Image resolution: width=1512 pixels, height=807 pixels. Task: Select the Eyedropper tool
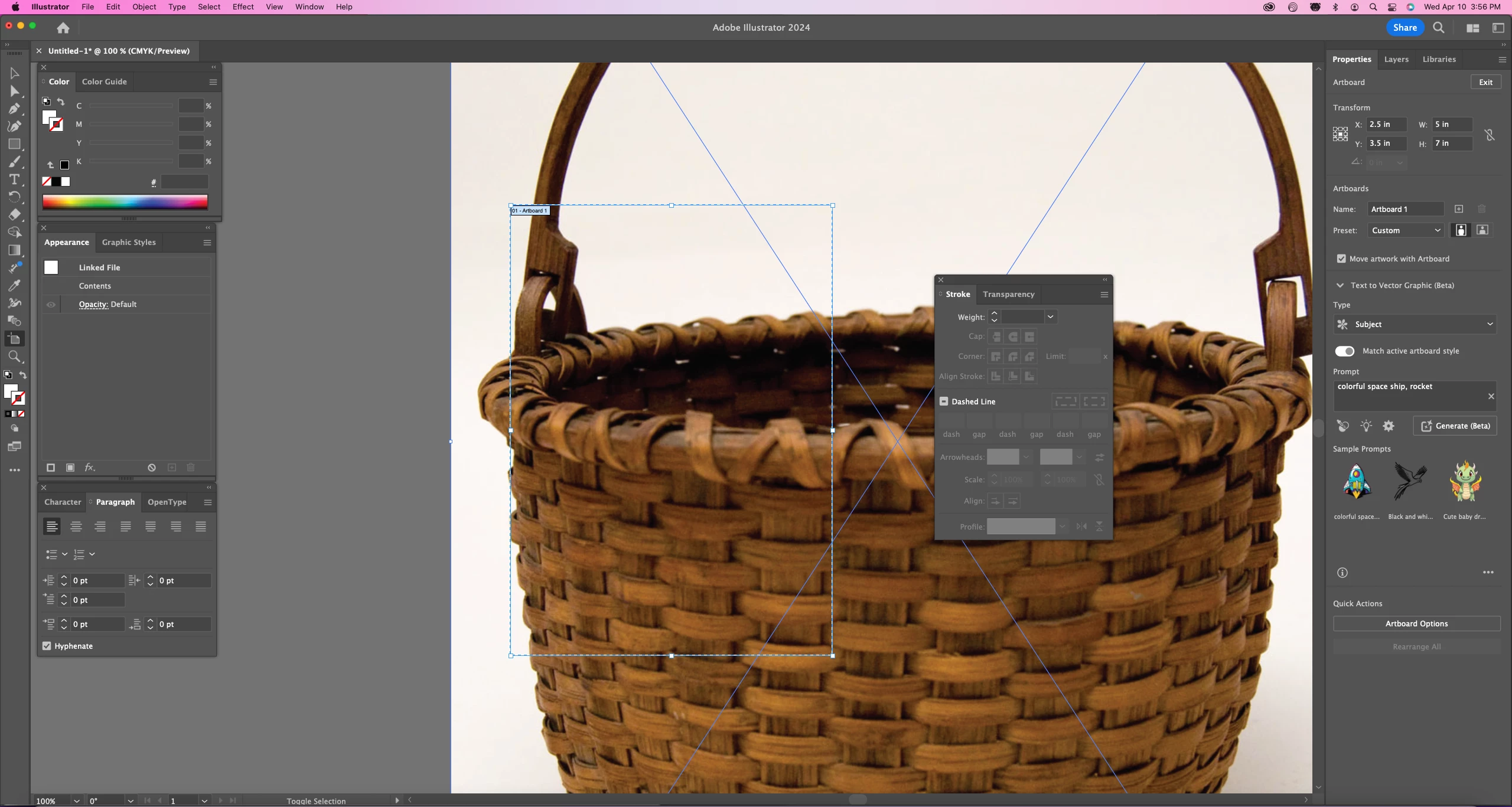click(x=14, y=286)
